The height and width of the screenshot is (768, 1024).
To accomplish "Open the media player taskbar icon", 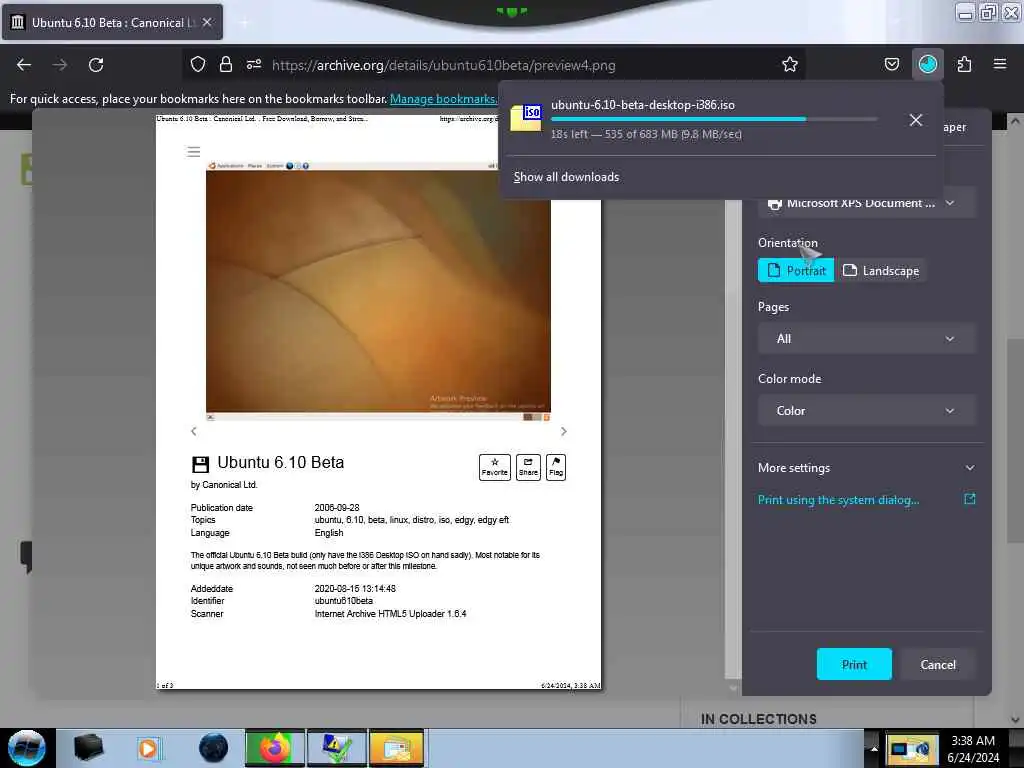I will [148, 748].
